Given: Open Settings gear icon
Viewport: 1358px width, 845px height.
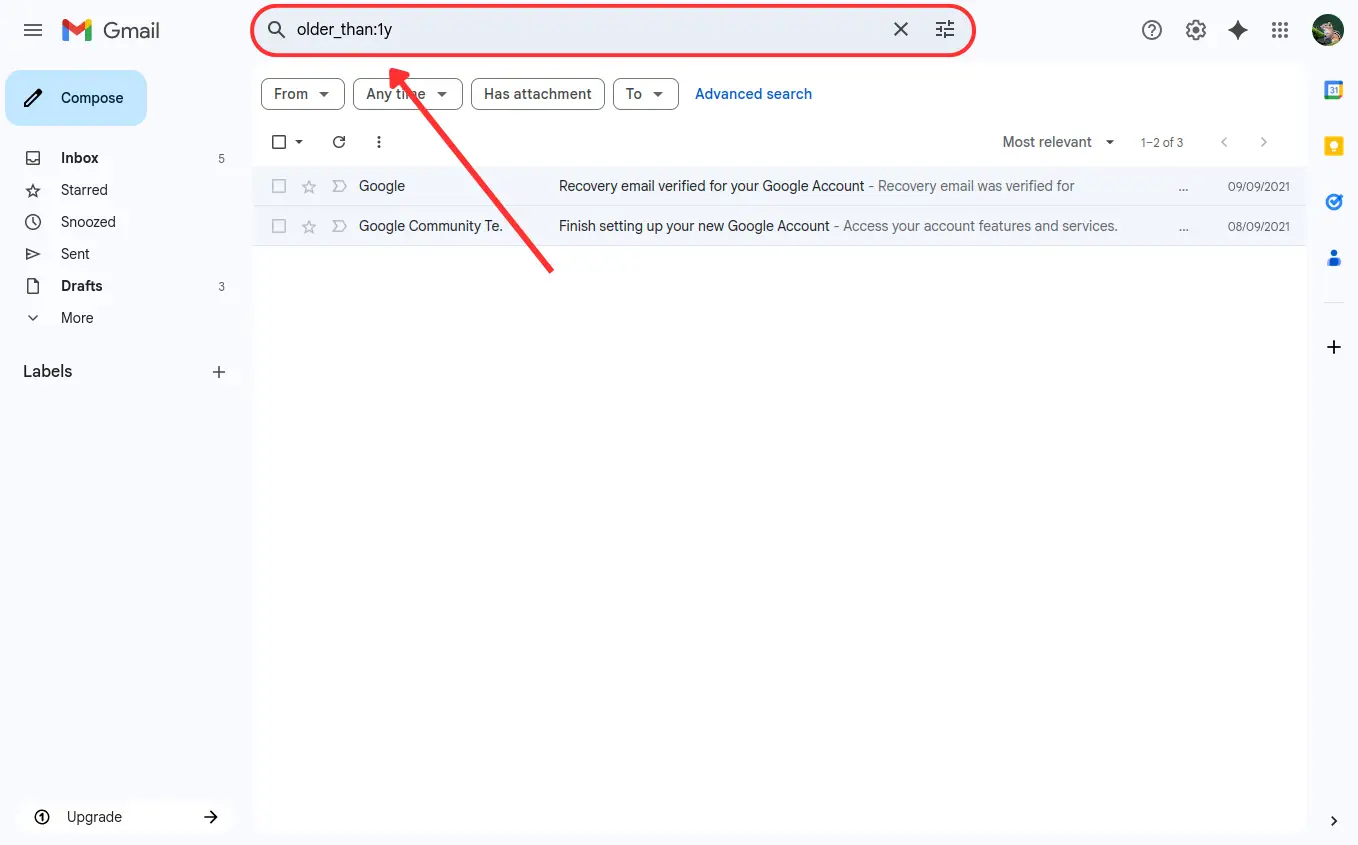Looking at the screenshot, I should [x=1196, y=30].
